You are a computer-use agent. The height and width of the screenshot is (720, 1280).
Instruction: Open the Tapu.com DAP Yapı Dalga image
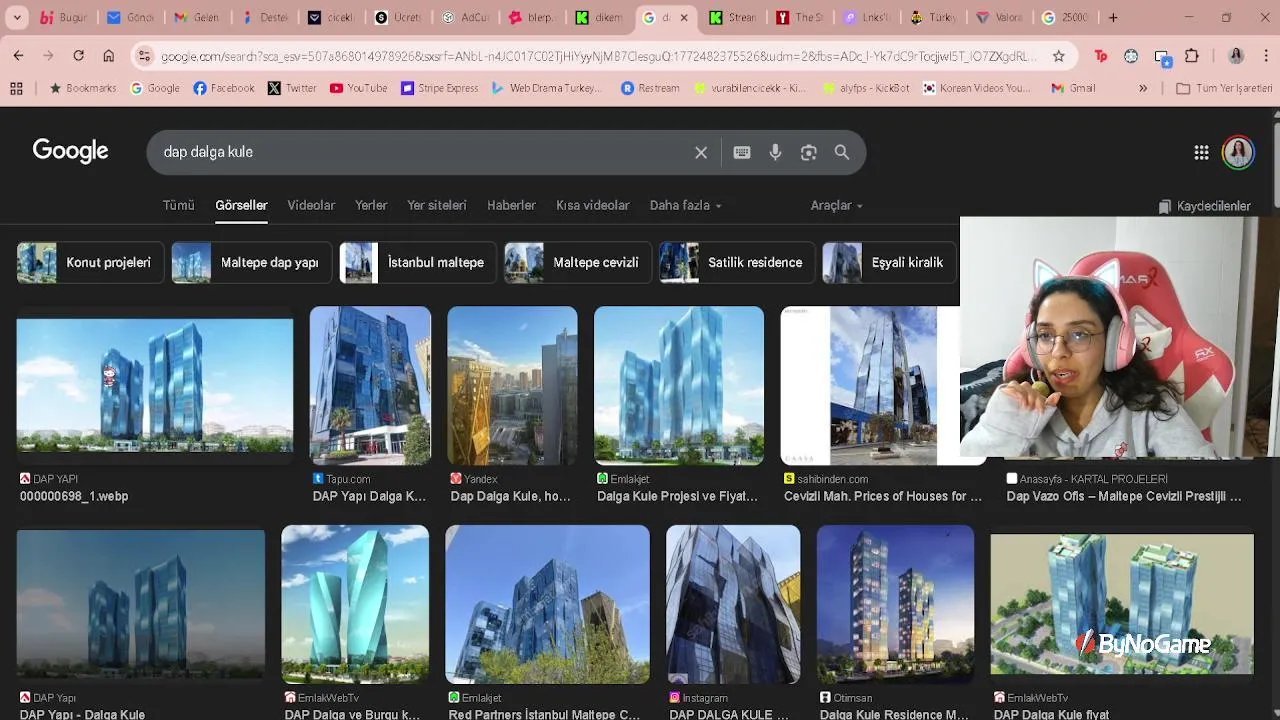pyautogui.click(x=370, y=385)
